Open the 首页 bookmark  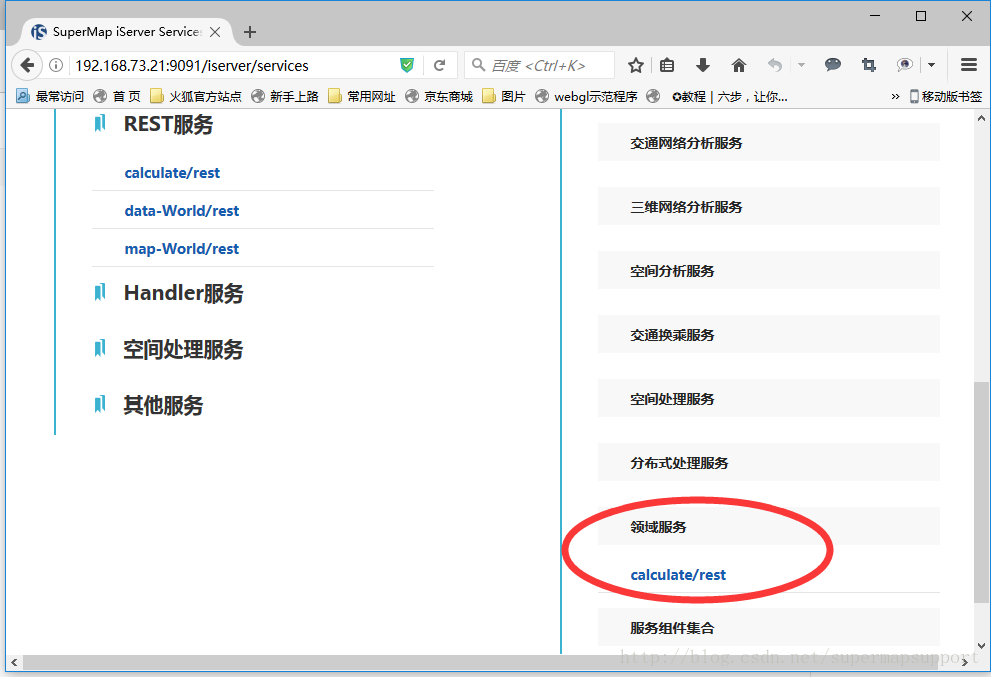coord(117,97)
